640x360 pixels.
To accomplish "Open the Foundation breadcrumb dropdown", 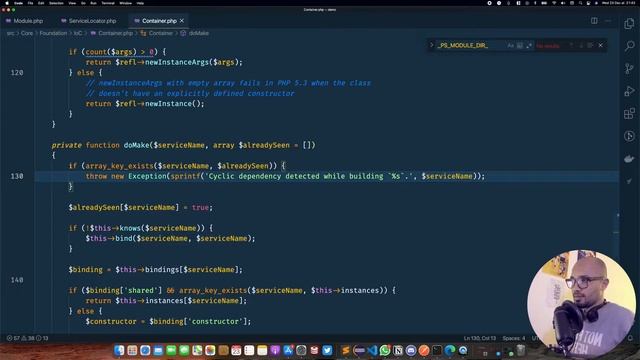I will [x=53, y=33].
